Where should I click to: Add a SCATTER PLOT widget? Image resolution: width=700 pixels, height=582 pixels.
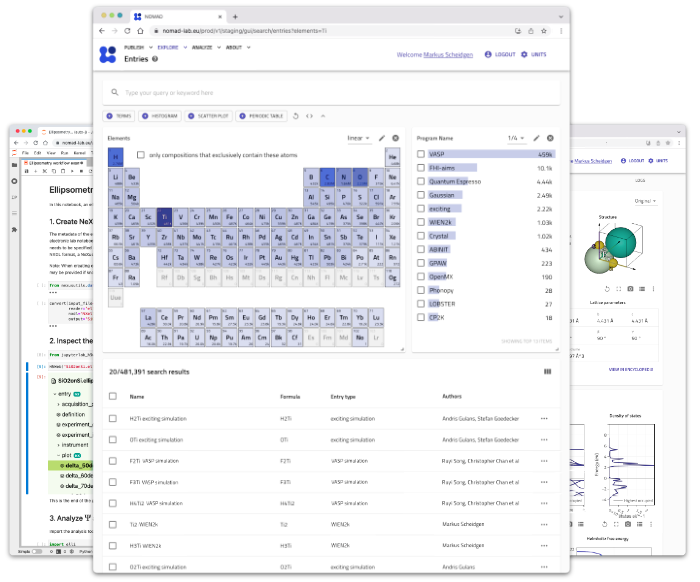[208, 116]
